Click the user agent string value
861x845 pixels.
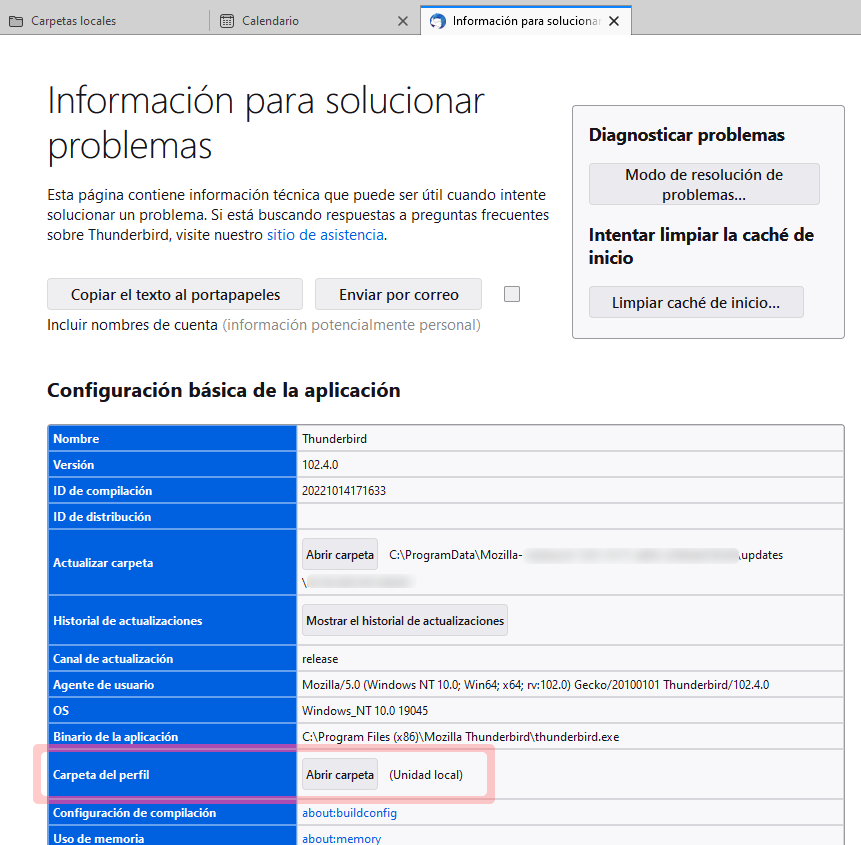coord(535,685)
